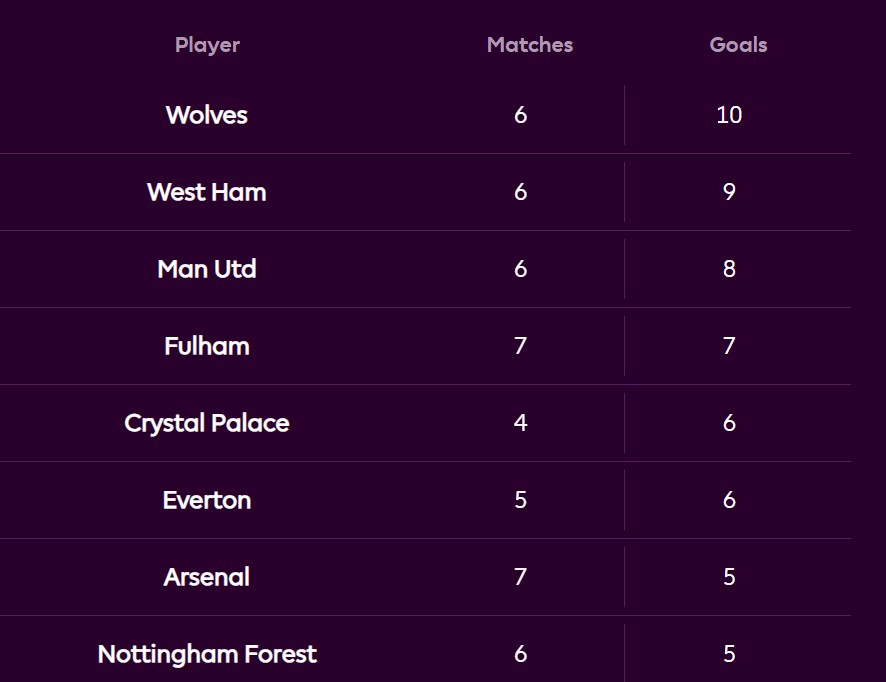Click the Wolves team name
886x682 pixels.
coord(206,115)
